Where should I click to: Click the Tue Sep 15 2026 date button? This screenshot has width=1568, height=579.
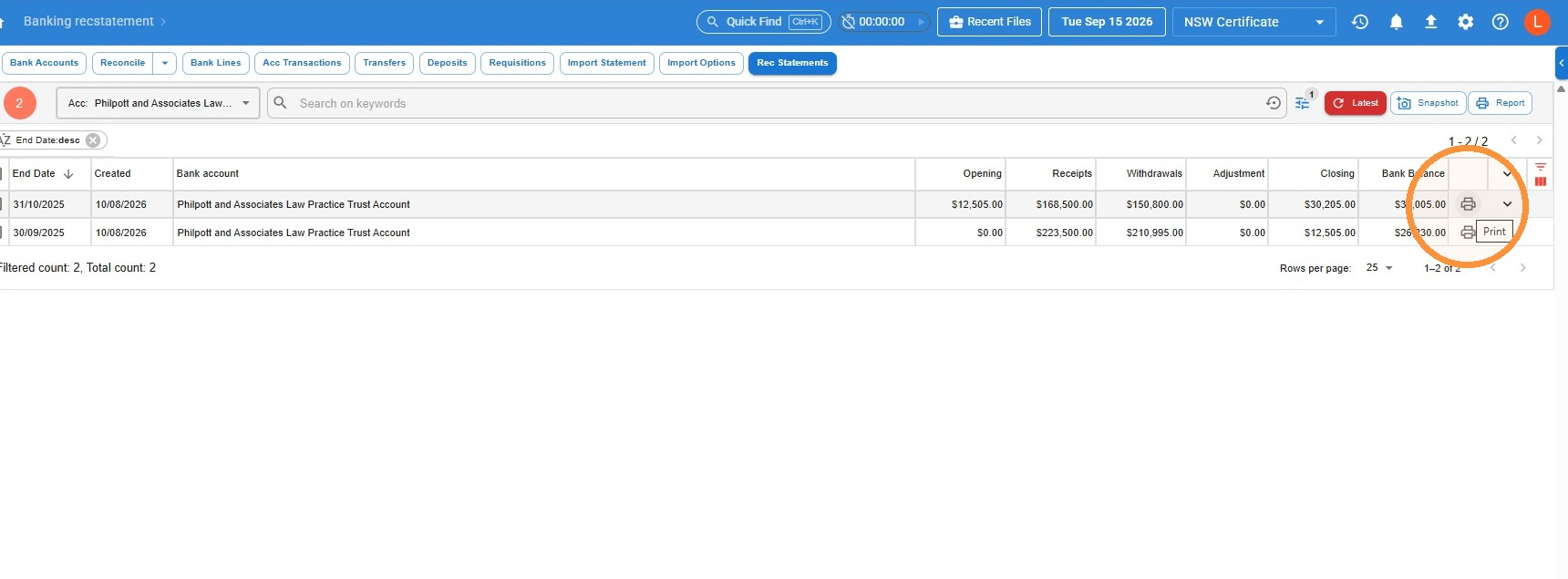click(x=1107, y=22)
